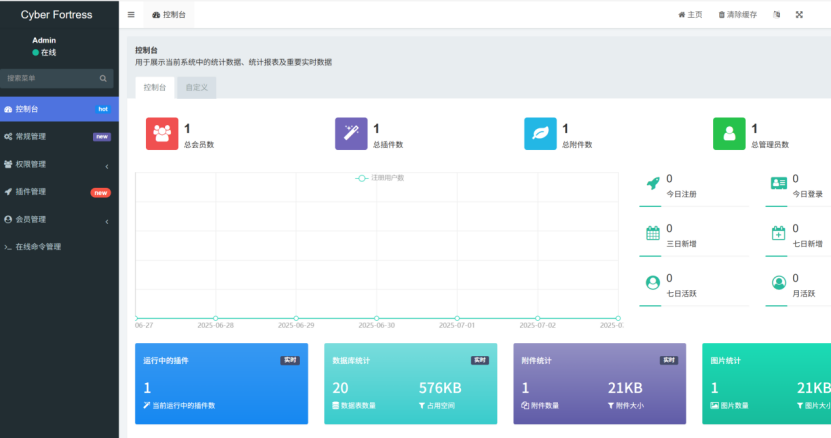Click the database icon by 数据表数量
The image size is (831, 438).
(335, 406)
